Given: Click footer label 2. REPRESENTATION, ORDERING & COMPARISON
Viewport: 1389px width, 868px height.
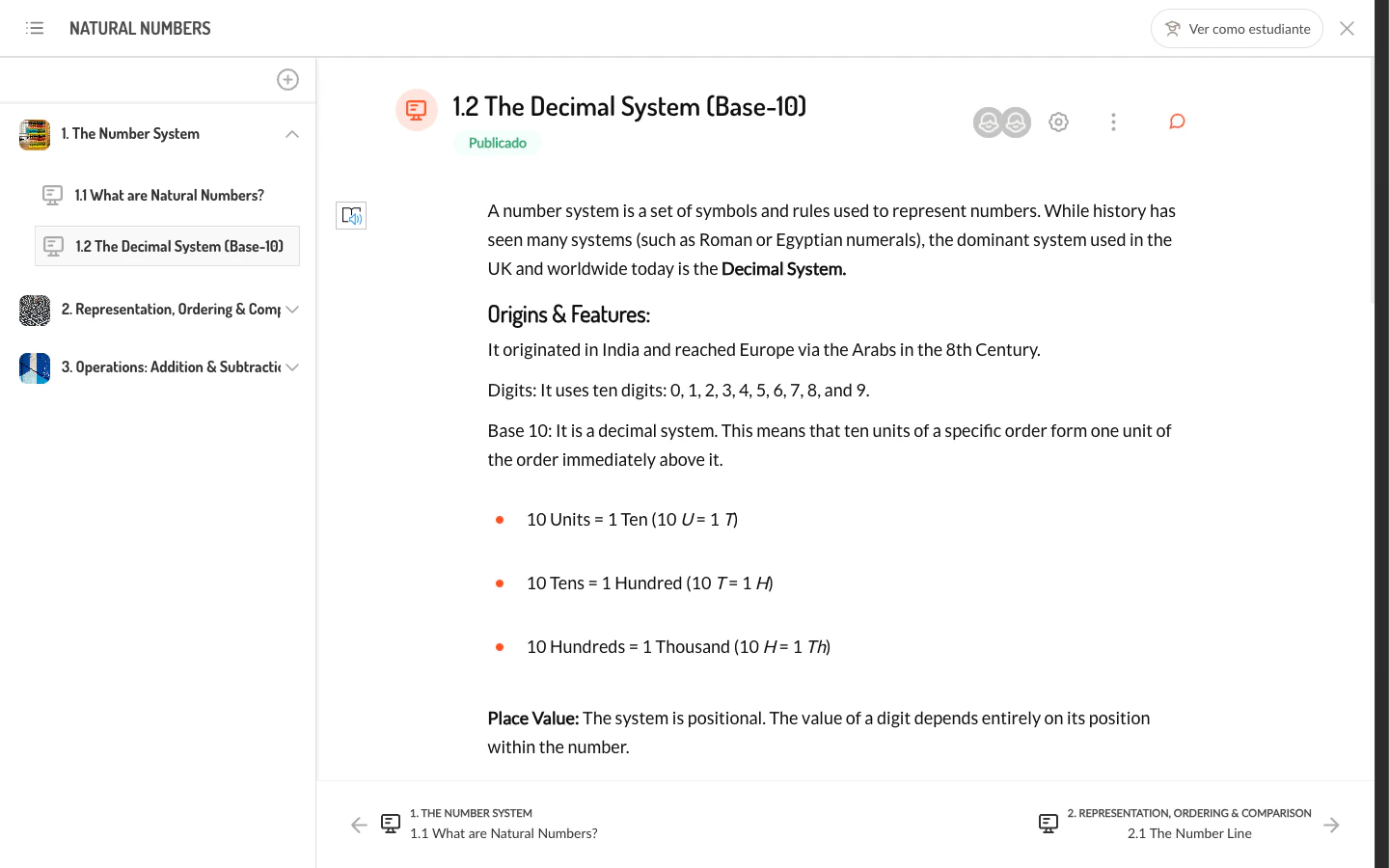Looking at the screenshot, I should 1189,813.
